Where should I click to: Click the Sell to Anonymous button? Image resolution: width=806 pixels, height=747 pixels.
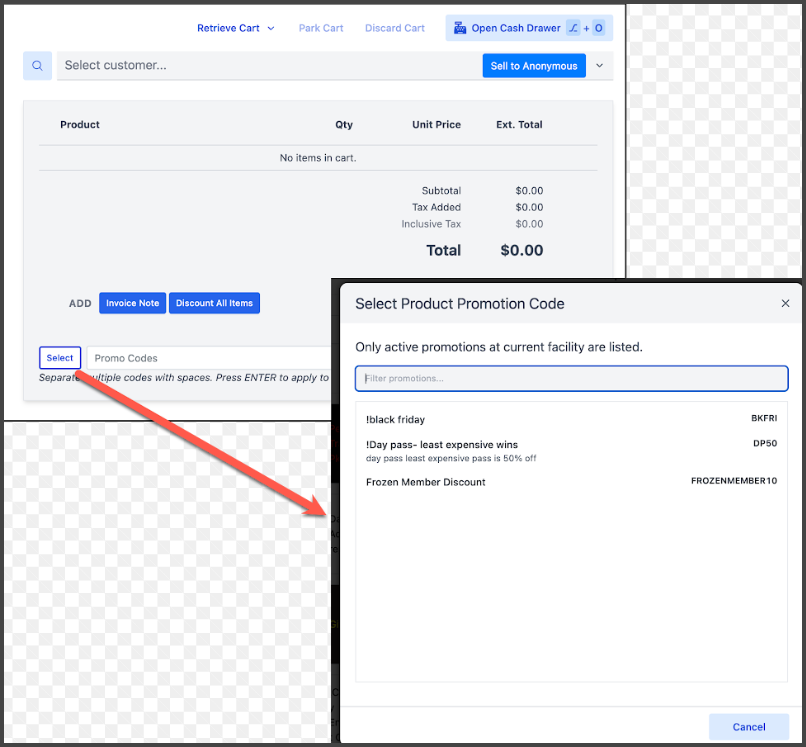click(534, 66)
